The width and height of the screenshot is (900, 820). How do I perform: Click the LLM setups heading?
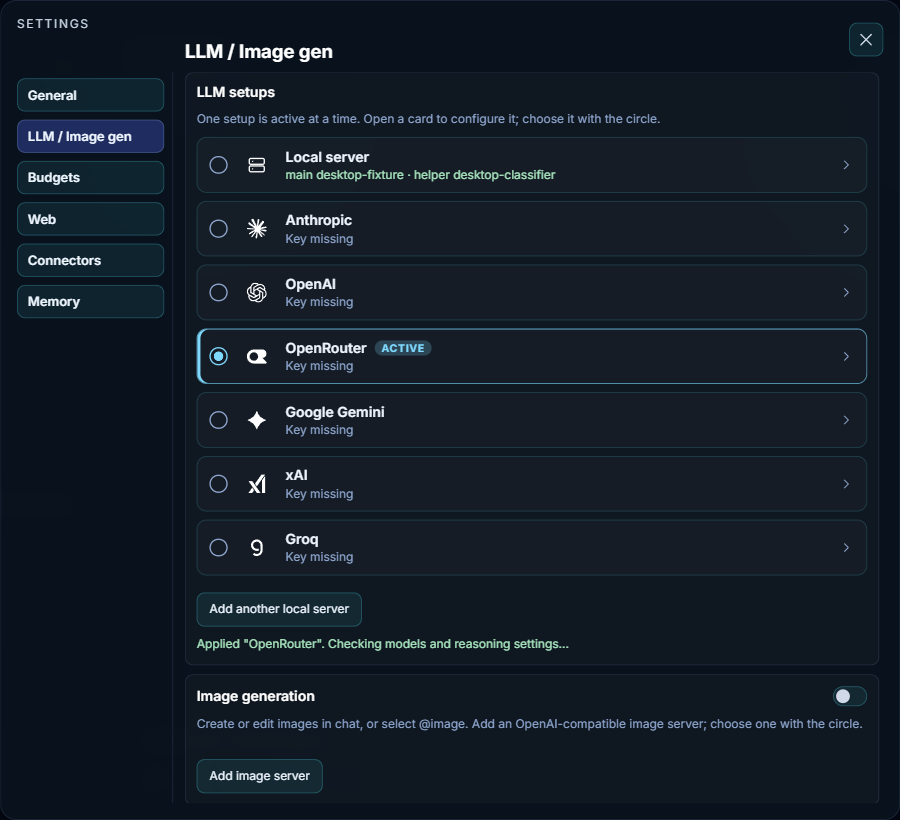point(235,92)
